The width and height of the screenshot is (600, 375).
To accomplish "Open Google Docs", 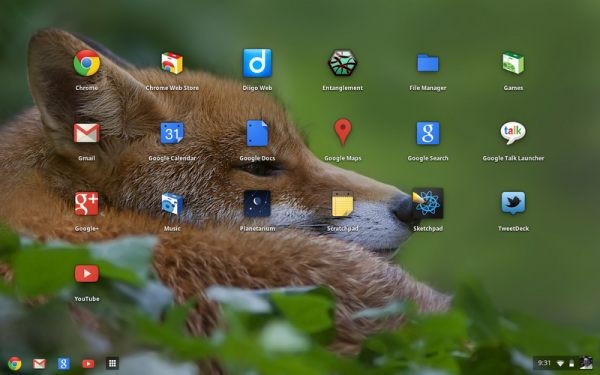I will pos(257,133).
